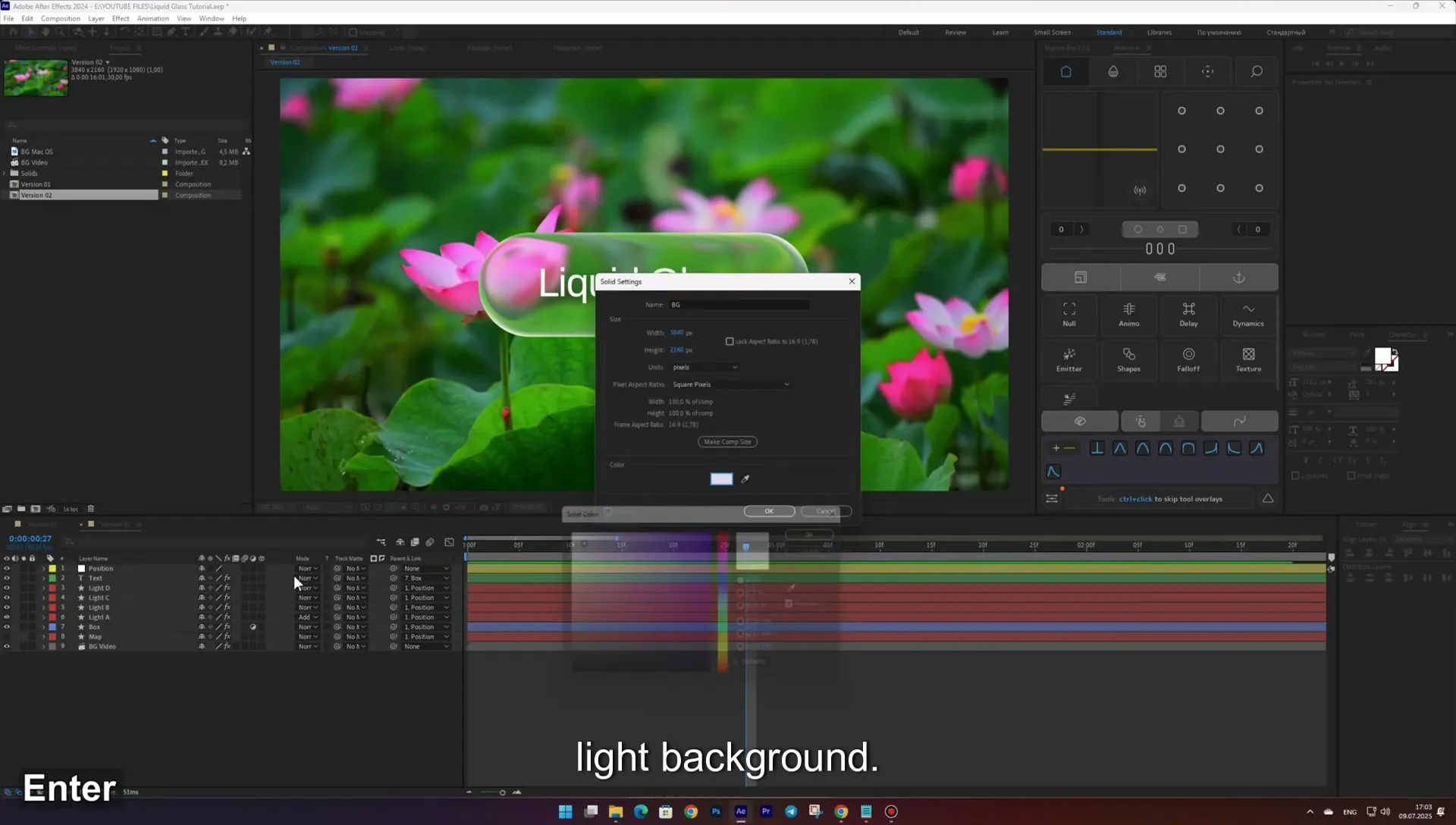
Task: Select the Null tool in Motion panel
Action: [x=1069, y=314]
